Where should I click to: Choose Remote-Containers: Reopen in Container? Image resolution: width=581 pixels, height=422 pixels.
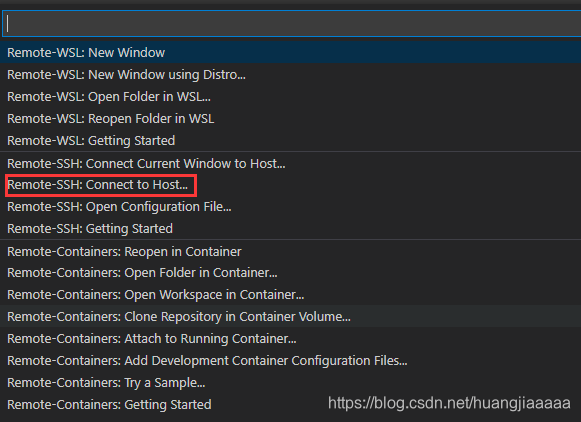(x=290, y=252)
